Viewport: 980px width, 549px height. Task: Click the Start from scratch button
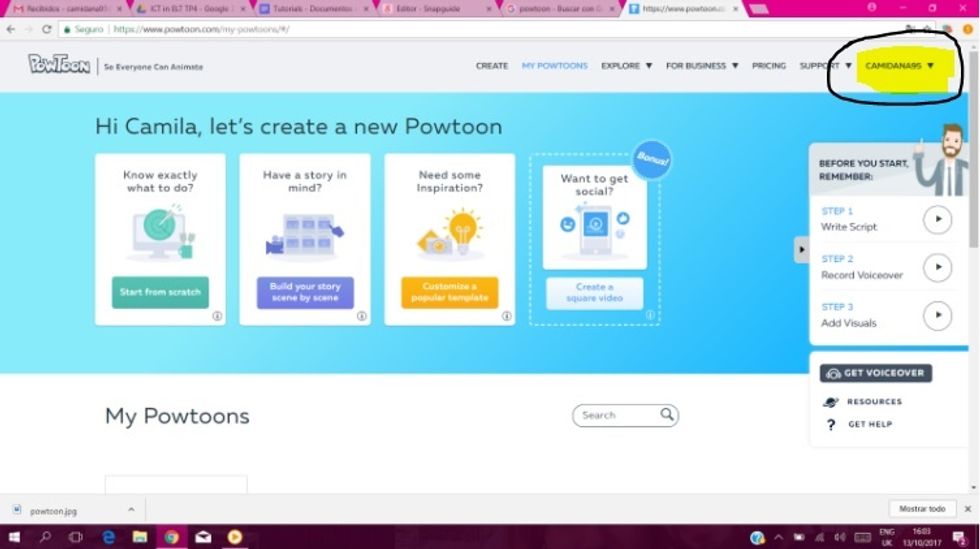pyautogui.click(x=160, y=292)
